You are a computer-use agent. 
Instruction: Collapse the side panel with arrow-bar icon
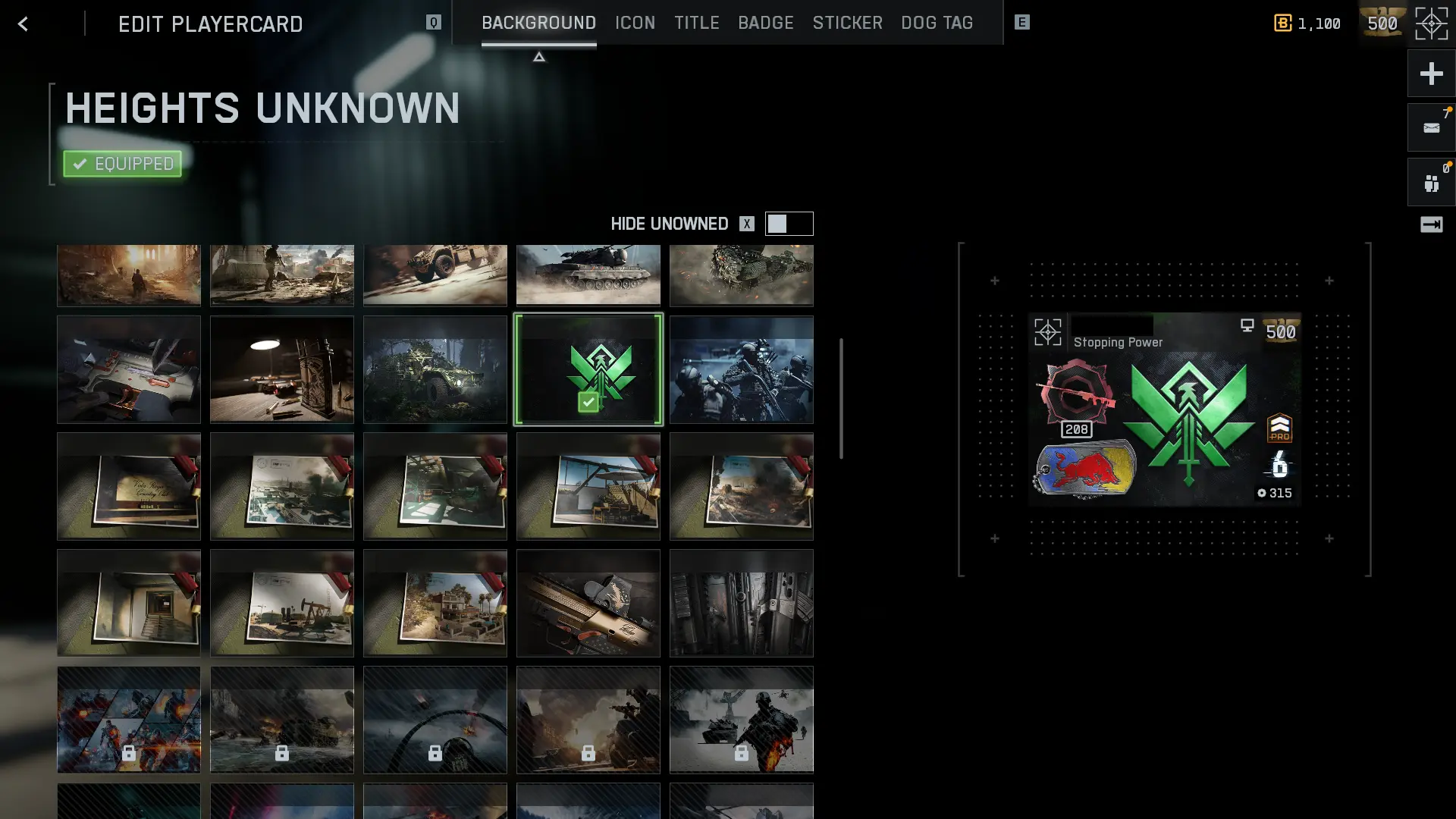(1431, 224)
